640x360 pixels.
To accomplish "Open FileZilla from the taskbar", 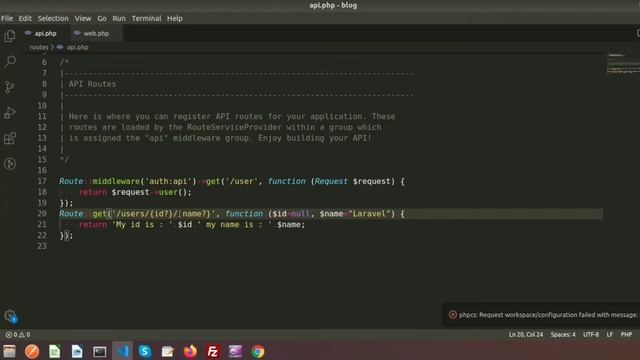I will (x=213, y=351).
